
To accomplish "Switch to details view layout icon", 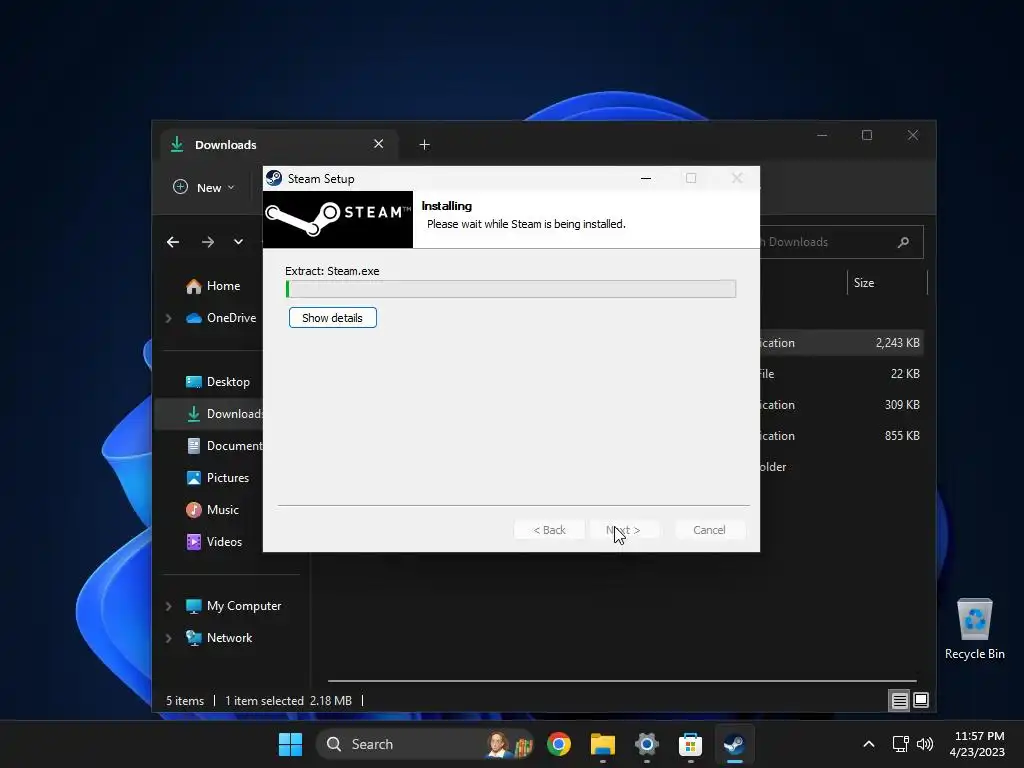I will coord(899,701).
